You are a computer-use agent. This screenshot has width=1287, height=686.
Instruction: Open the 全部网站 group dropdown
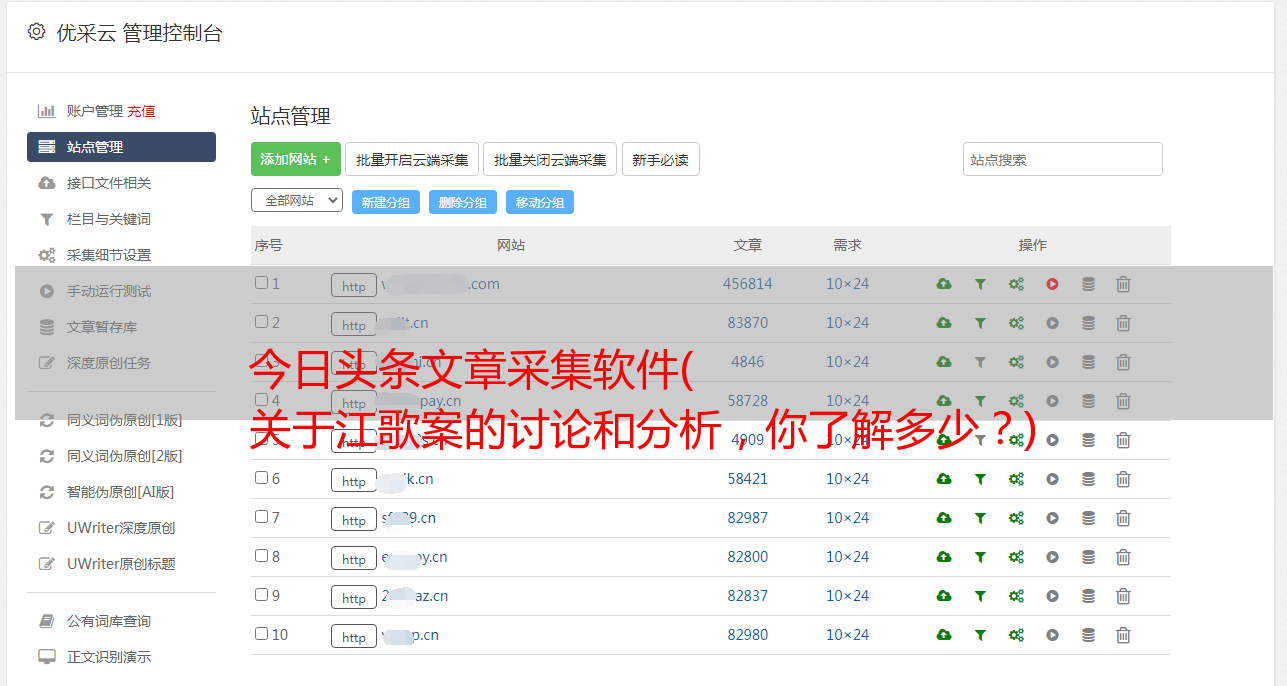(297, 200)
